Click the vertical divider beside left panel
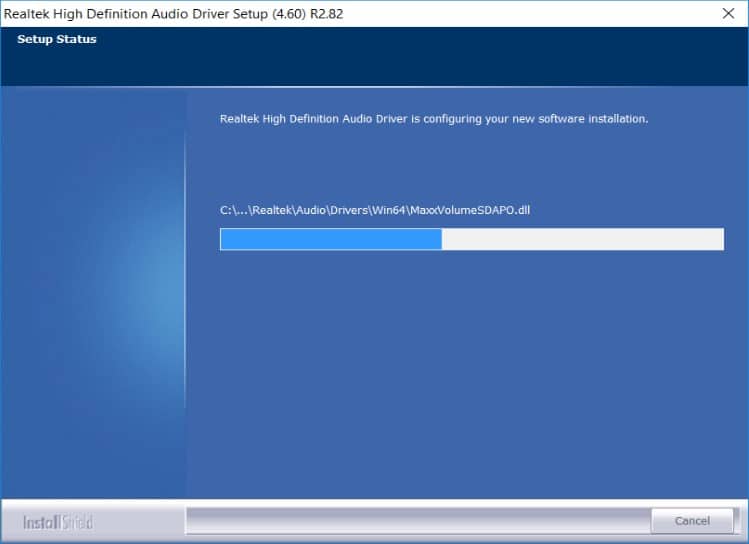749x544 pixels. click(185, 290)
